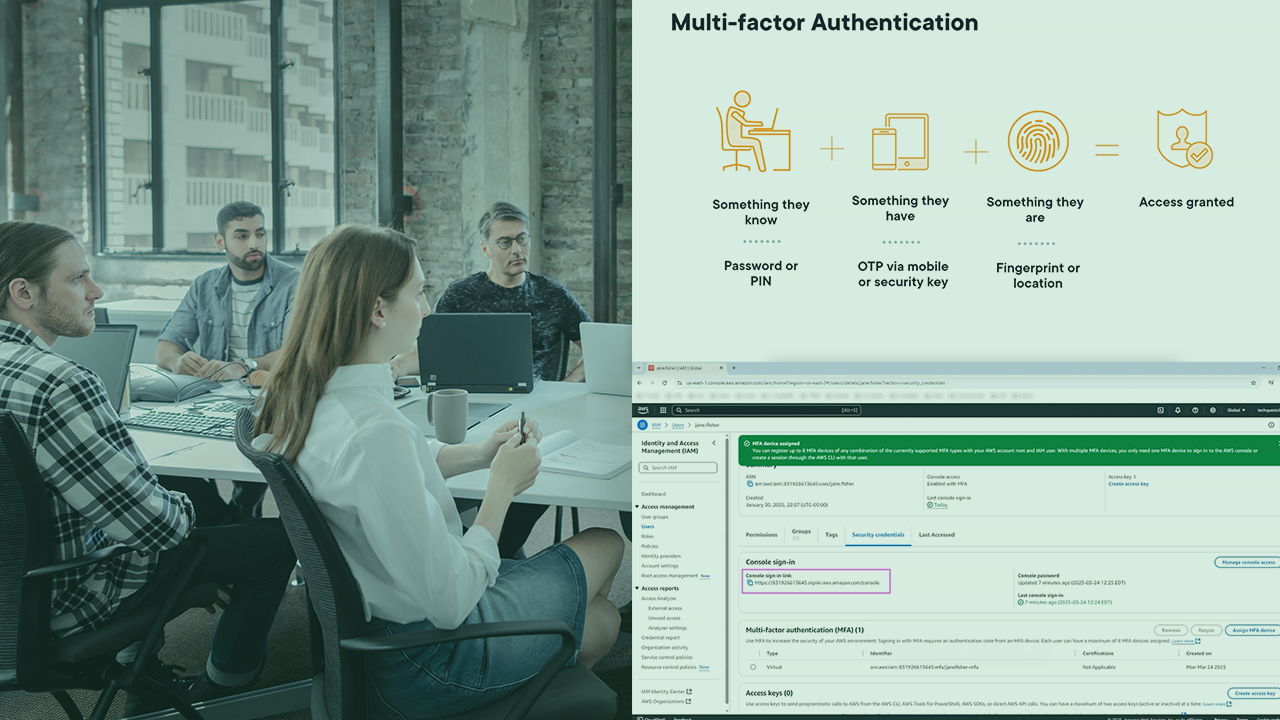1280x720 pixels.
Task: Launch CloudShell from the header icon
Action: 1160,410
